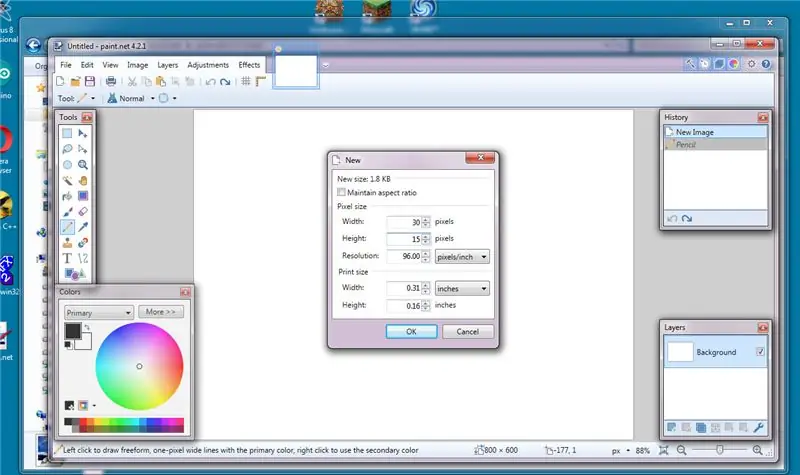The width and height of the screenshot is (800, 475).
Task: Toggle the Colors window icon in top-right
Action: click(734, 64)
